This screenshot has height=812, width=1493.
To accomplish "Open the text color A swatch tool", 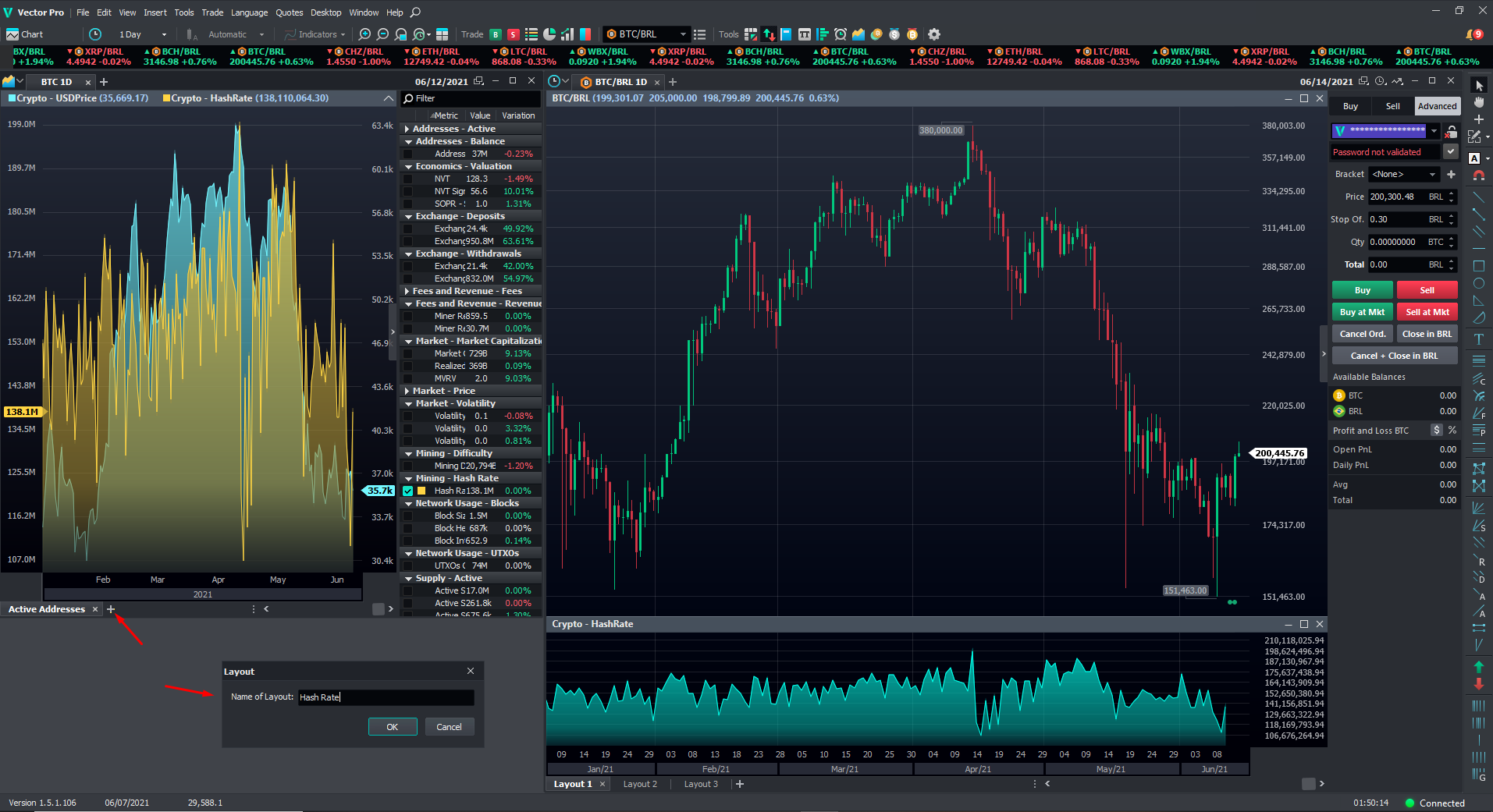I will [1474, 158].
